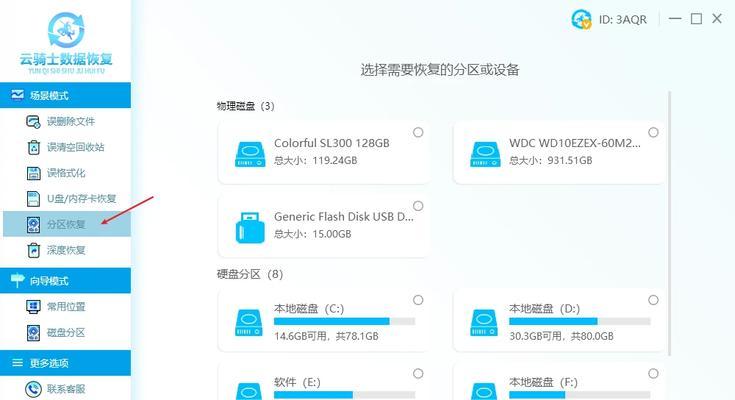
Task: Switch to 分区恢复 menu item
Action: pyautogui.click(x=67, y=224)
